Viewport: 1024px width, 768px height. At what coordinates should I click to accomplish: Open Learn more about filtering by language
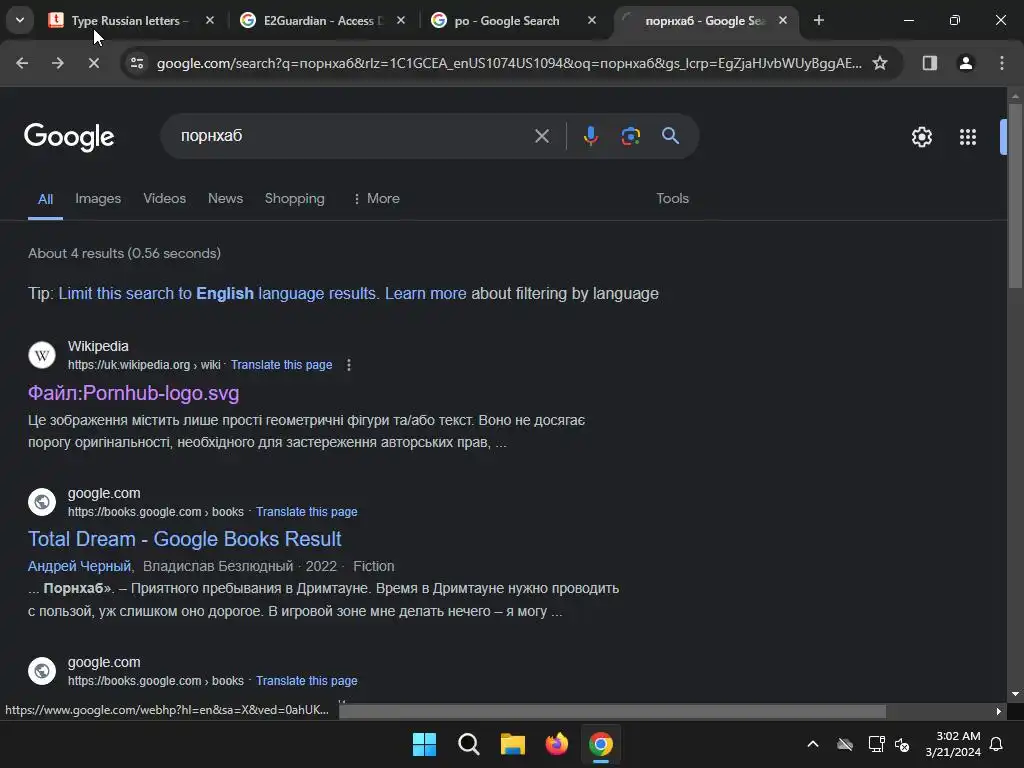pos(426,294)
